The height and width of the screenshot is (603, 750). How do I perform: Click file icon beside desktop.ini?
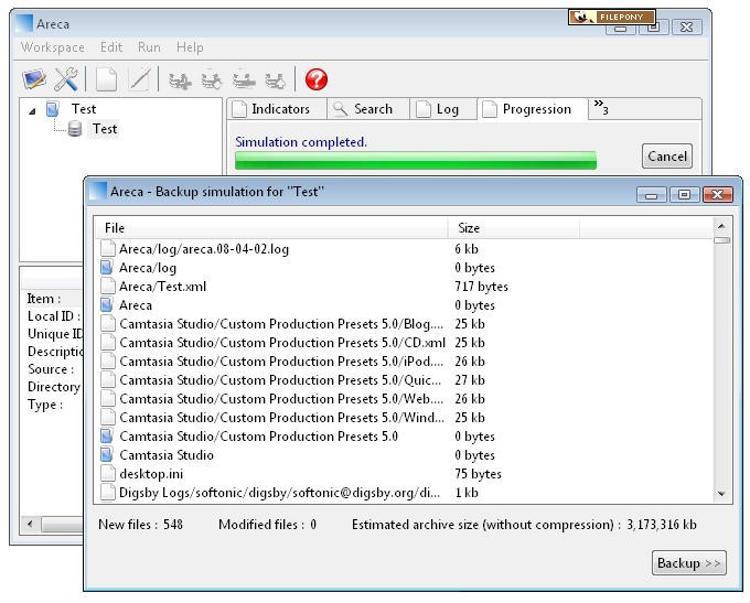click(x=108, y=473)
